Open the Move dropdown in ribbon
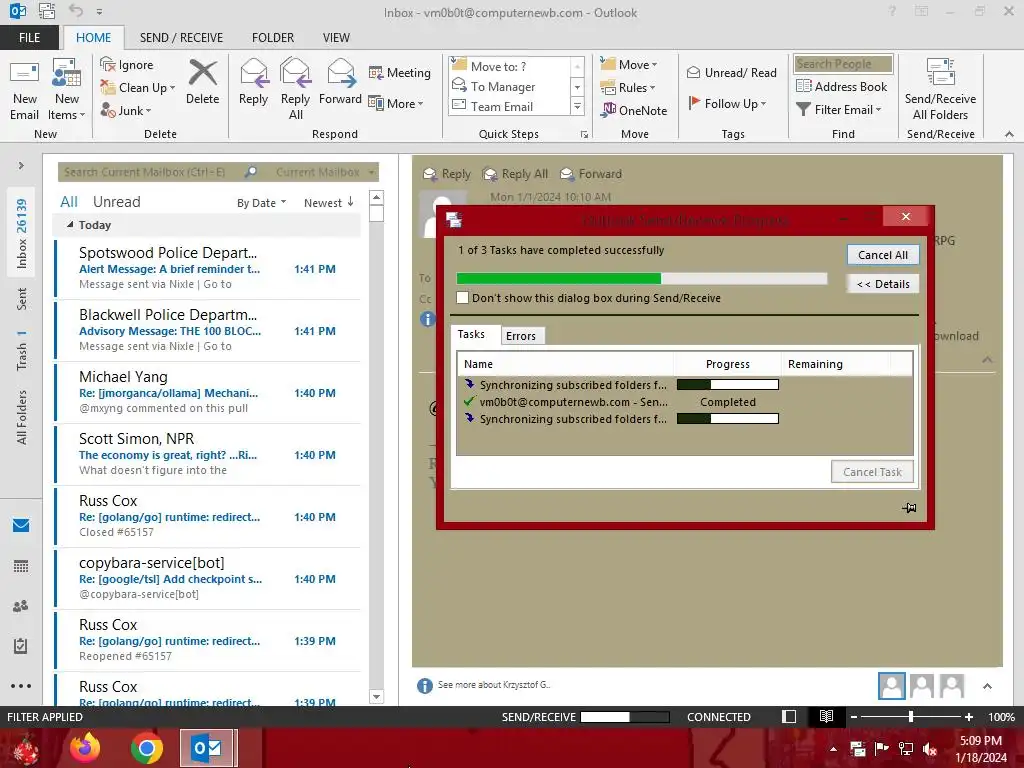This screenshot has width=1024, height=768. tap(629, 64)
